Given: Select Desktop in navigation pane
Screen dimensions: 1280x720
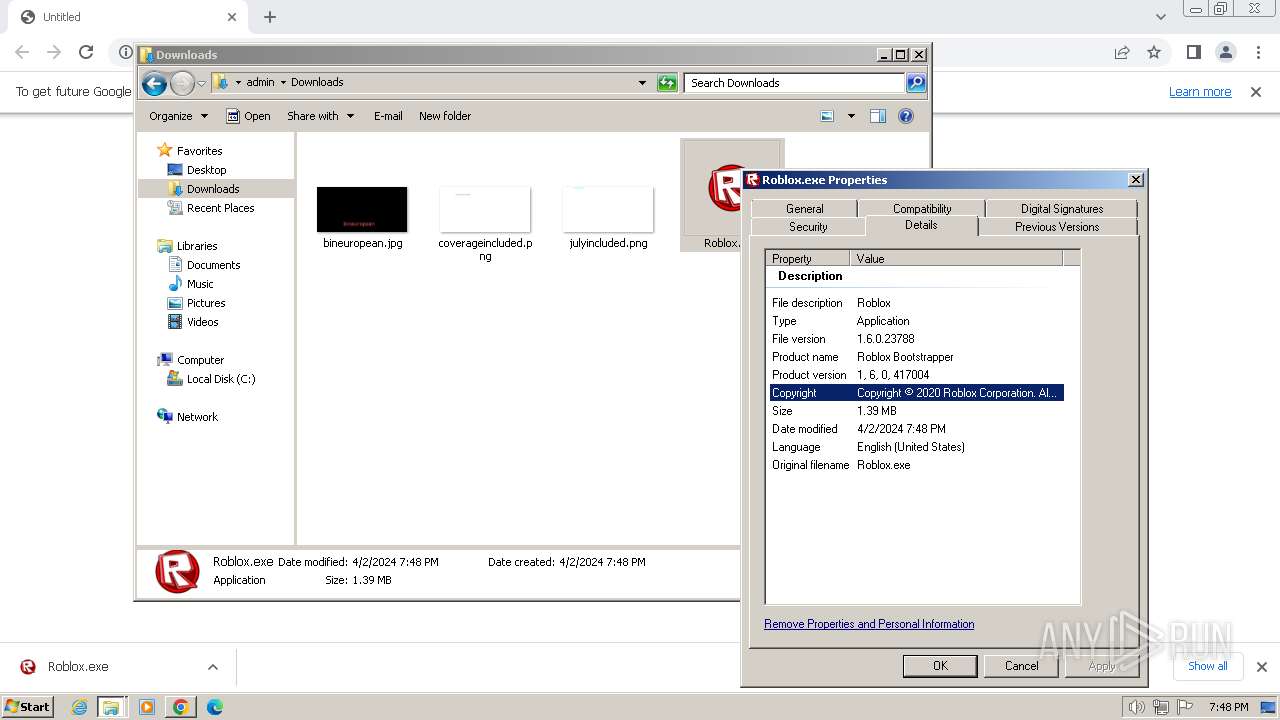Looking at the screenshot, I should (206, 170).
